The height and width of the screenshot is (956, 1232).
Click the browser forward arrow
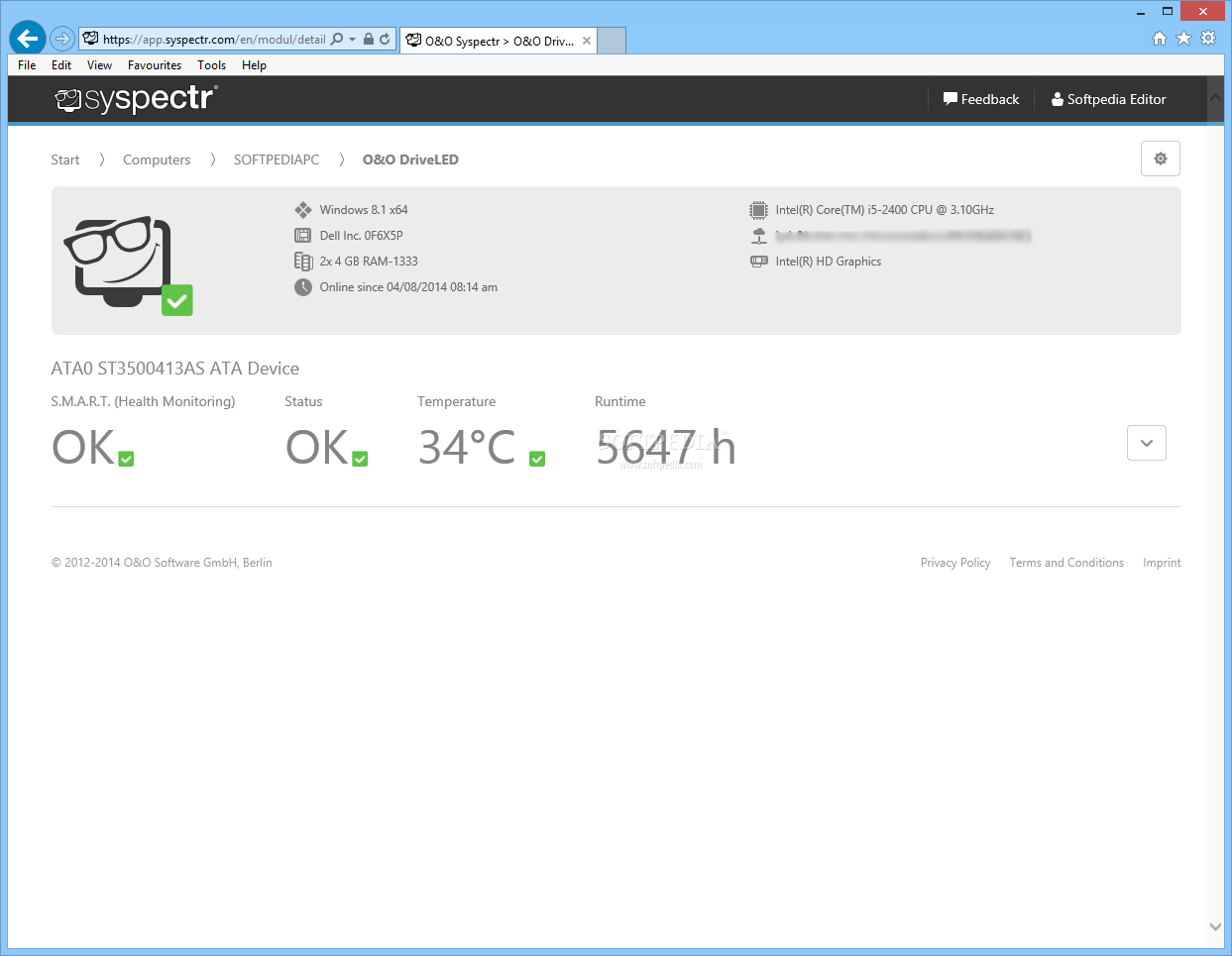62,39
